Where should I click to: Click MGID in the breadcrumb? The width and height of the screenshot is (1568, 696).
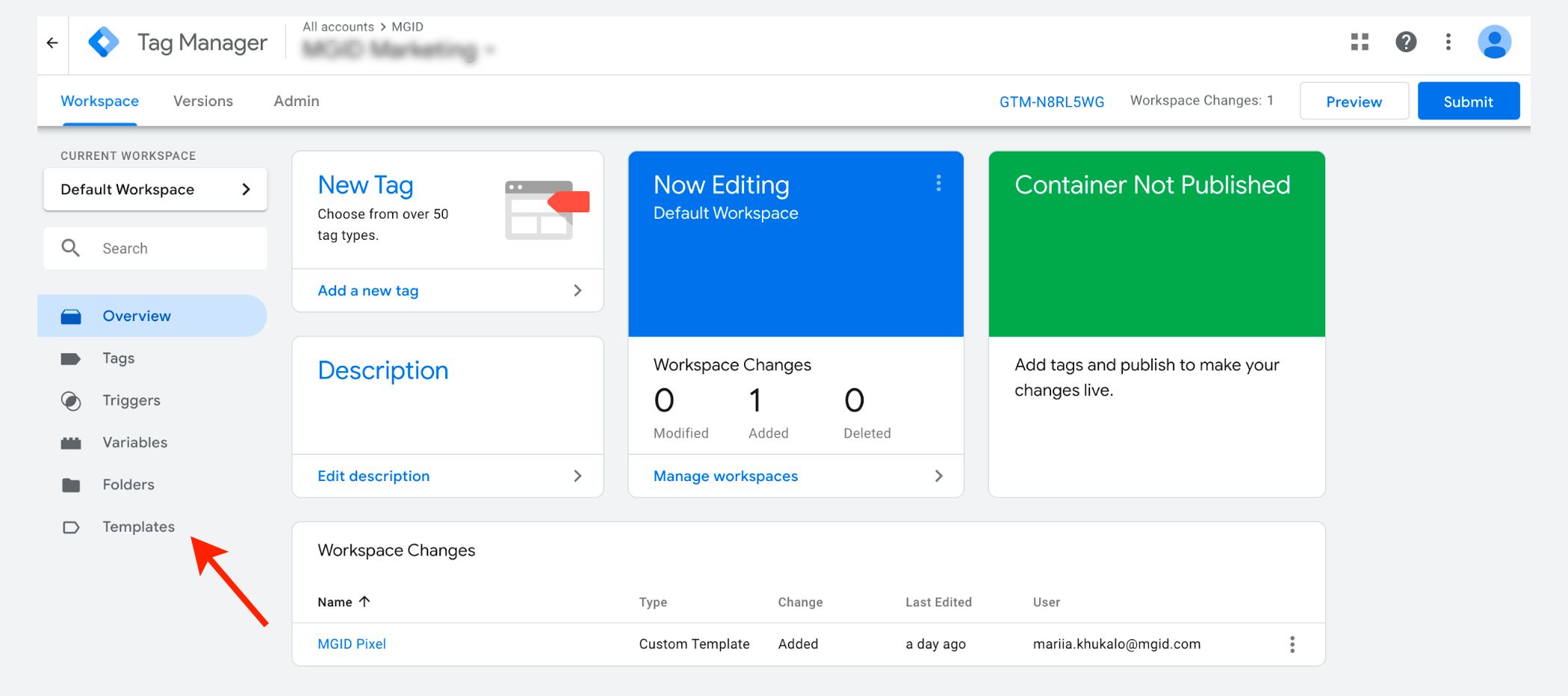click(408, 27)
